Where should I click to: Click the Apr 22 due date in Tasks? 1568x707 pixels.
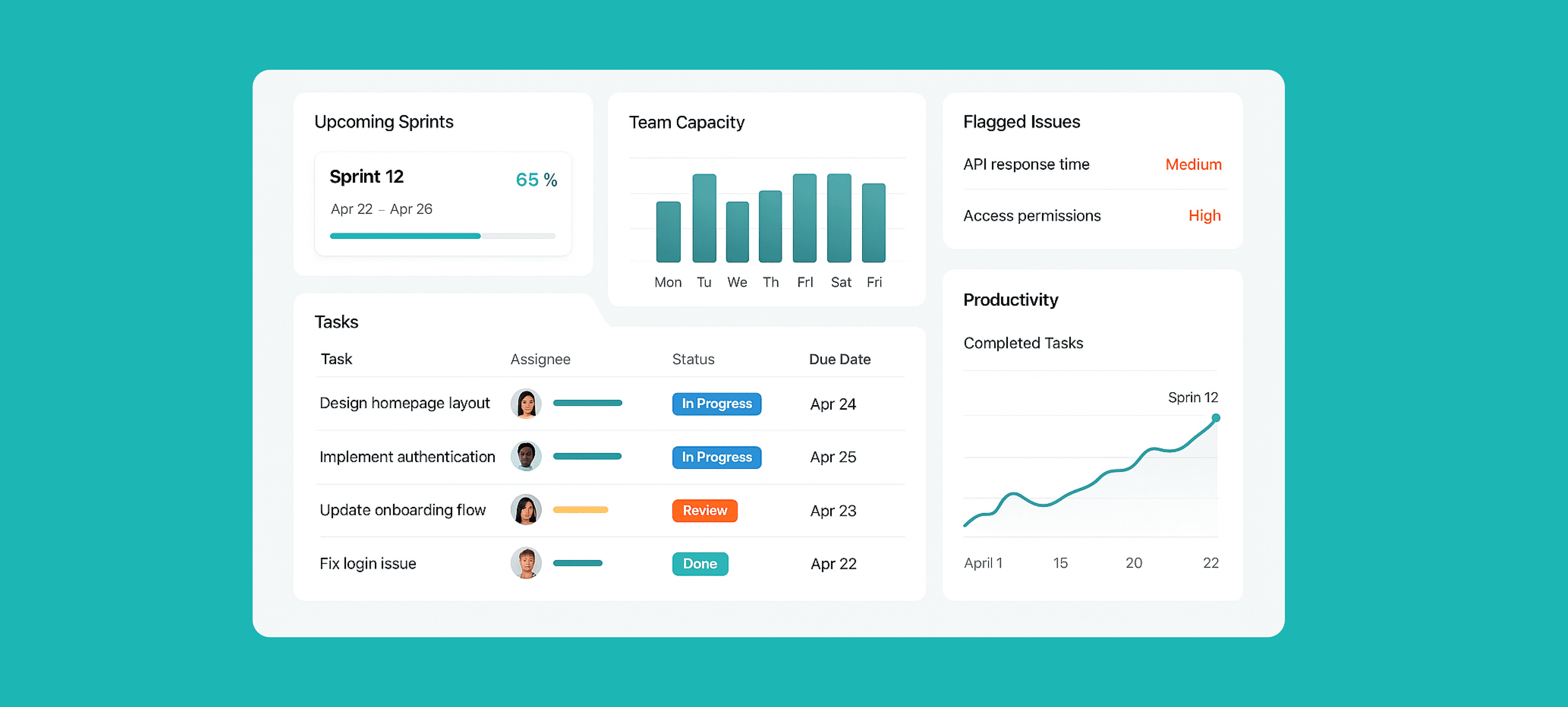833,564
